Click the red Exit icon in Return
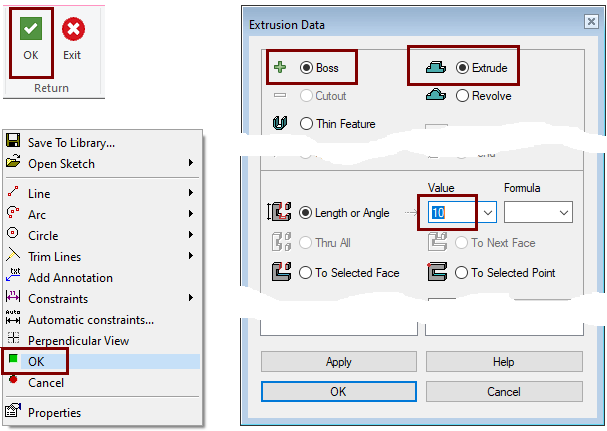Image resolution: width=607 pixels, height=431 pixels. pos(72,31)
